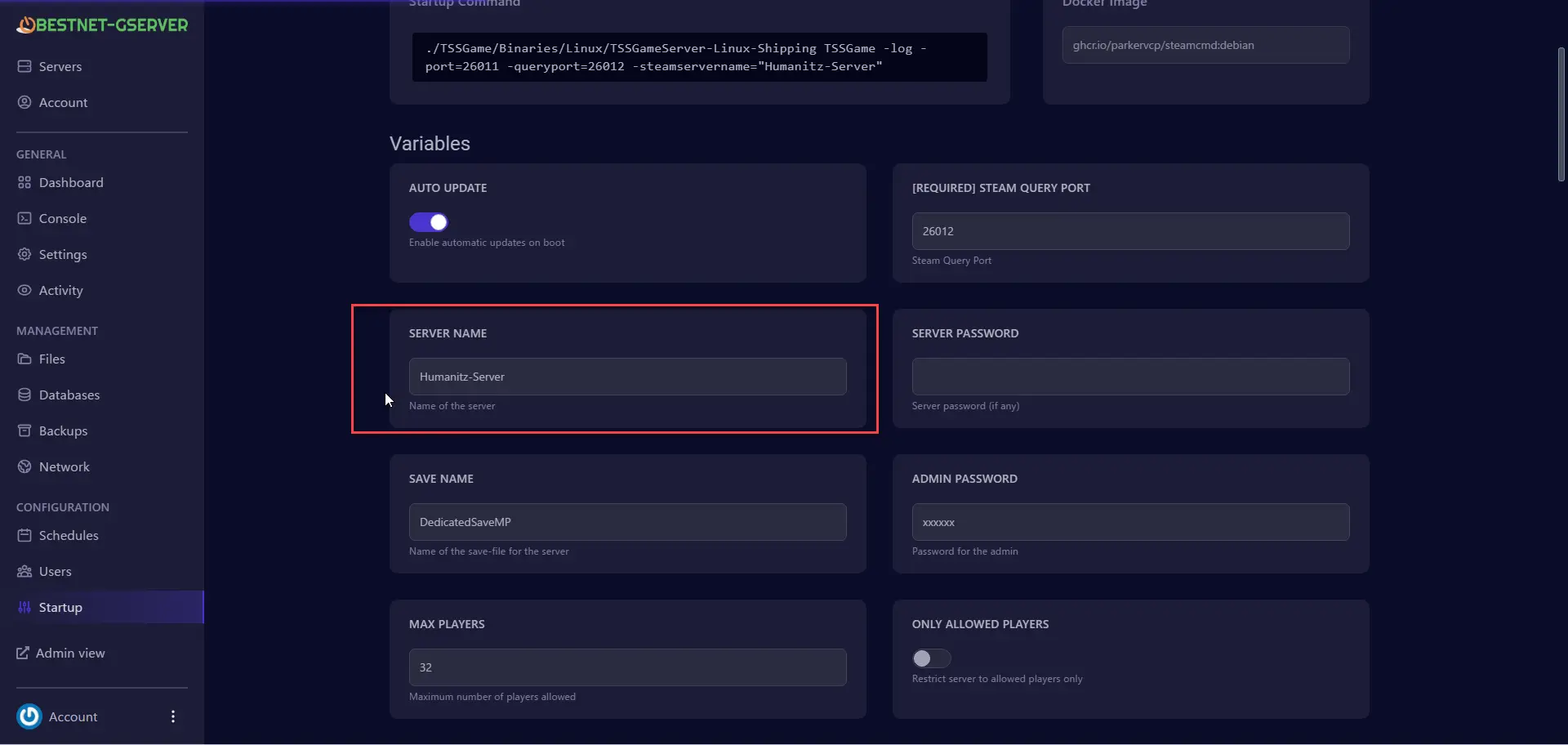1568x745 pixels.
Task: Select the Startup menu item
Action: point(60,607)
